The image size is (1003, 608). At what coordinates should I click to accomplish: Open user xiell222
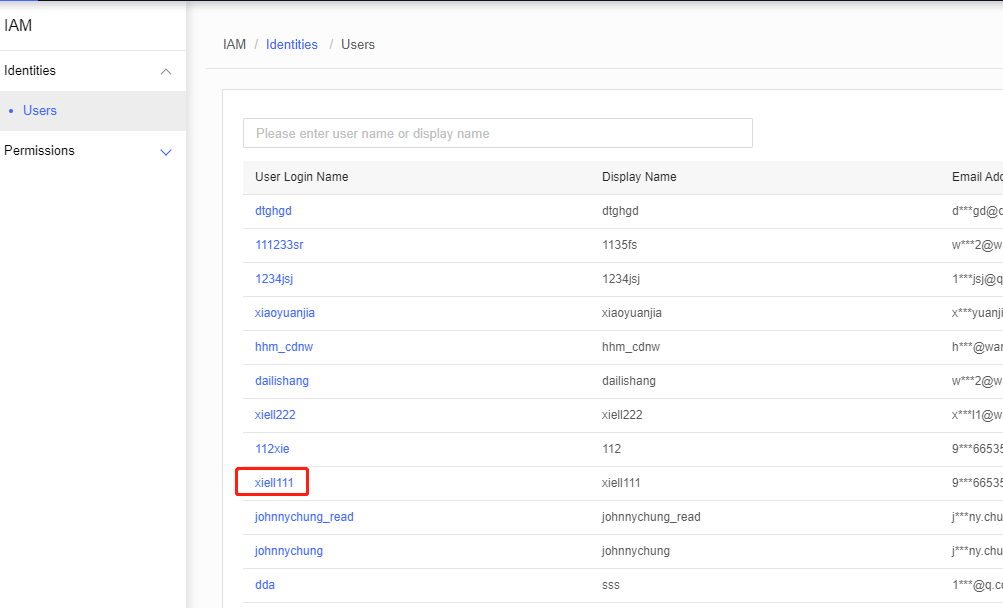(275, 415)
